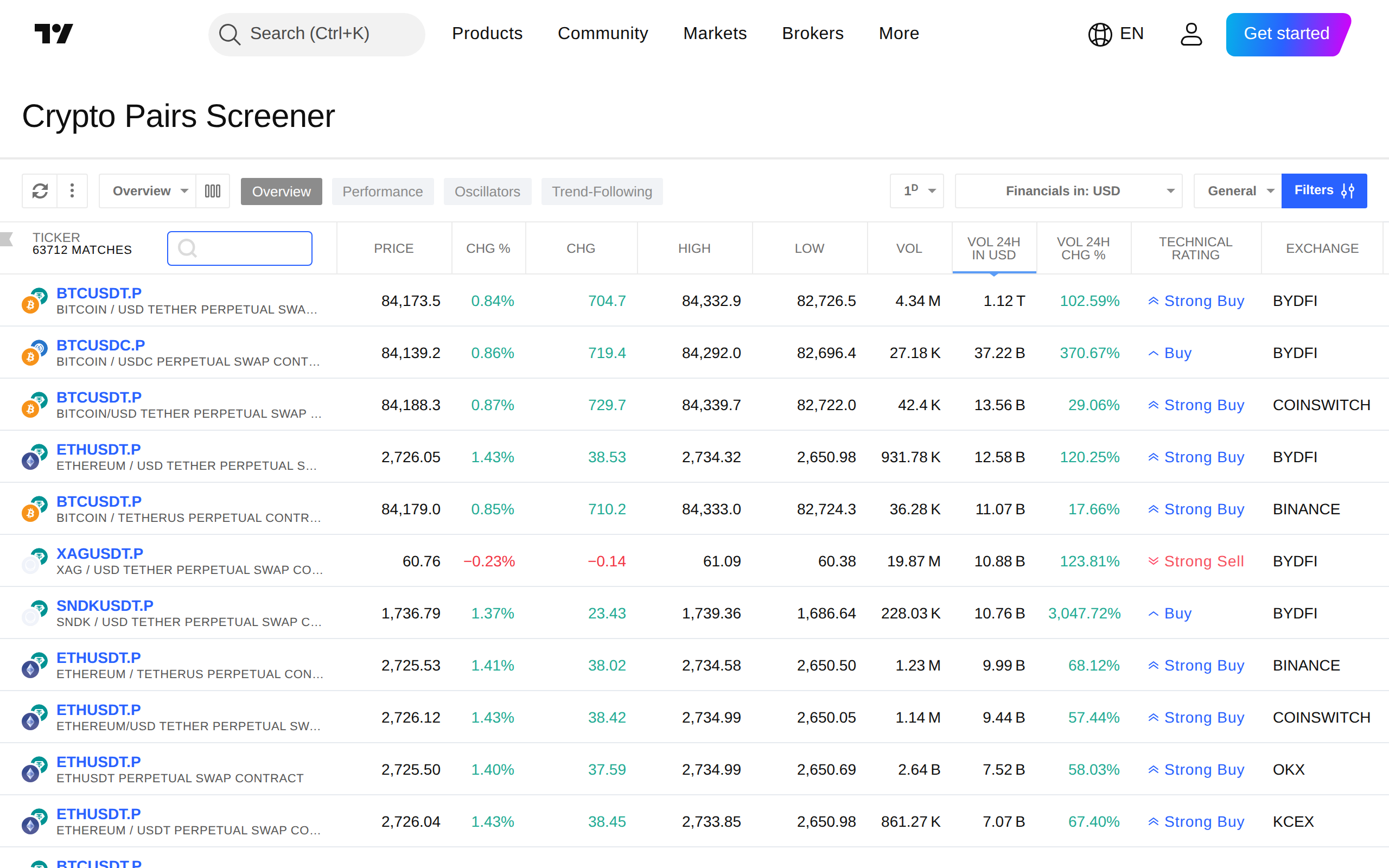Open the 1D timeframe dropdown
1389x868 pixels.
[x=916, y=190]
